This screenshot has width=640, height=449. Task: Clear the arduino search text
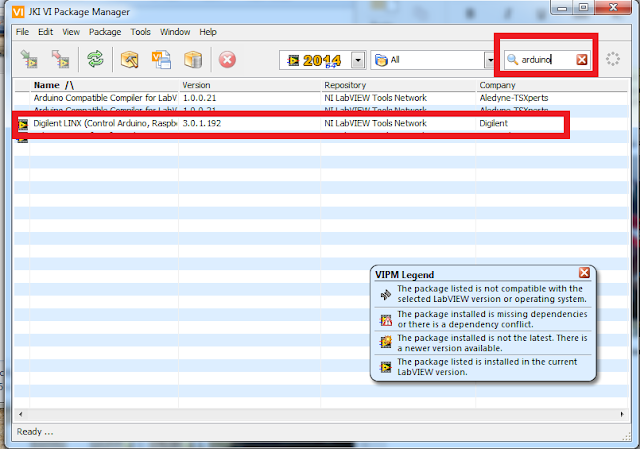click(582, 60)
